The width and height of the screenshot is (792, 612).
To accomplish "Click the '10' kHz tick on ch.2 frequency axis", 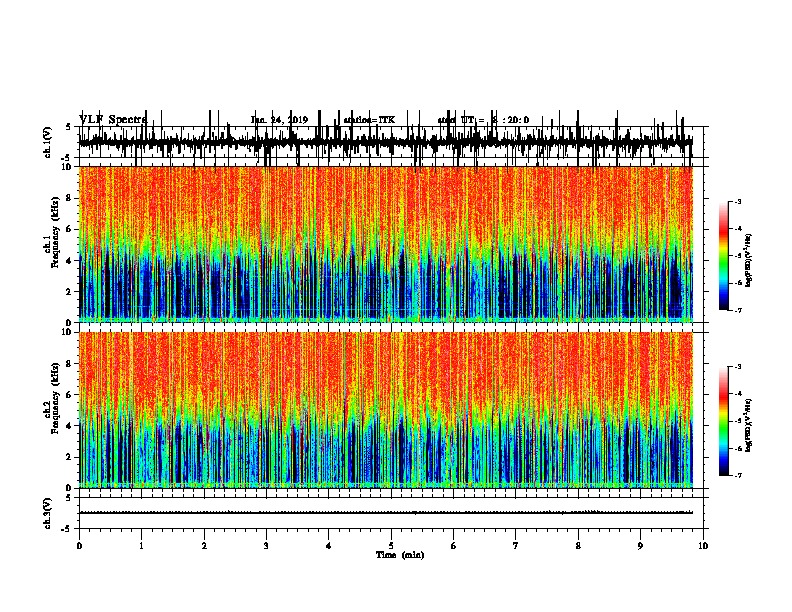I will (x=67, y=332).
